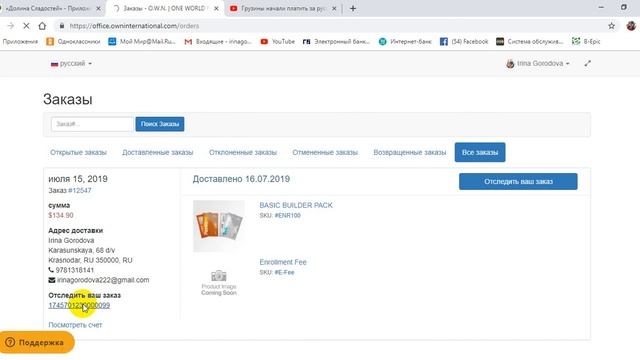640x360 pixels.
Task: Open the Одноклассники bookmark
Action: [x=73, y=42]
